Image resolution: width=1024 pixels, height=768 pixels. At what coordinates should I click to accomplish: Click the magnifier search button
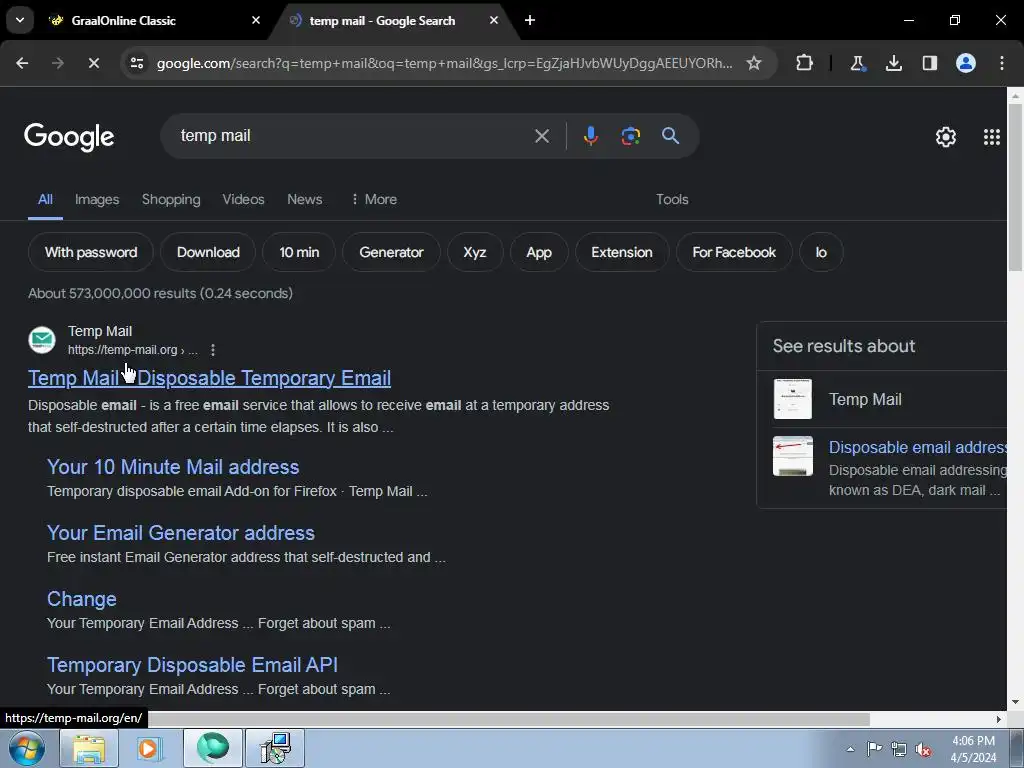pos(670,136)
